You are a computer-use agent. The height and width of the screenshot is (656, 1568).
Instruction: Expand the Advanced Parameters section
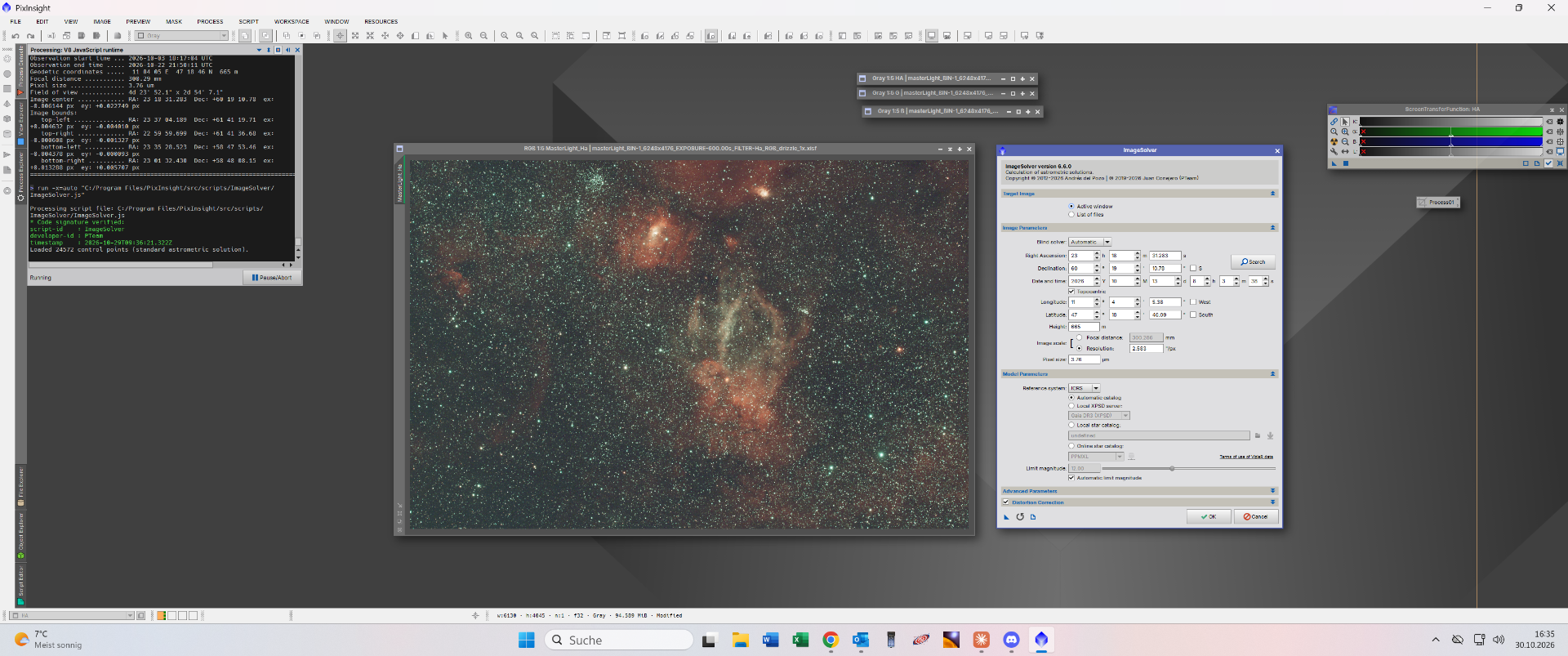tap(1272, 491)
